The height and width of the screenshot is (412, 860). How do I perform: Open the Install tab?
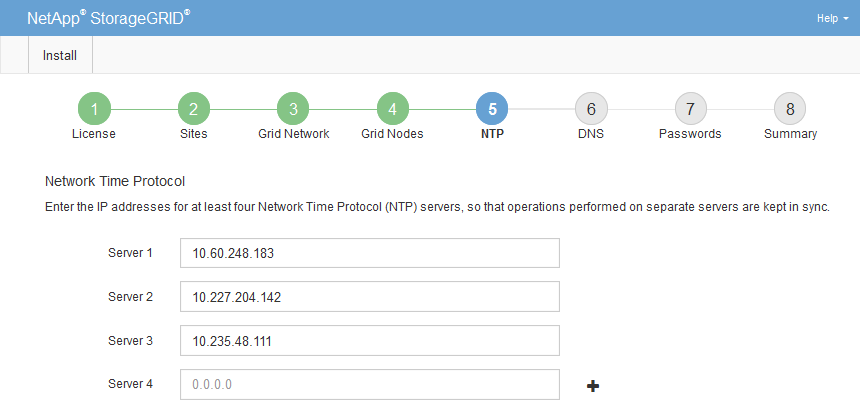[x=60, y=55]
